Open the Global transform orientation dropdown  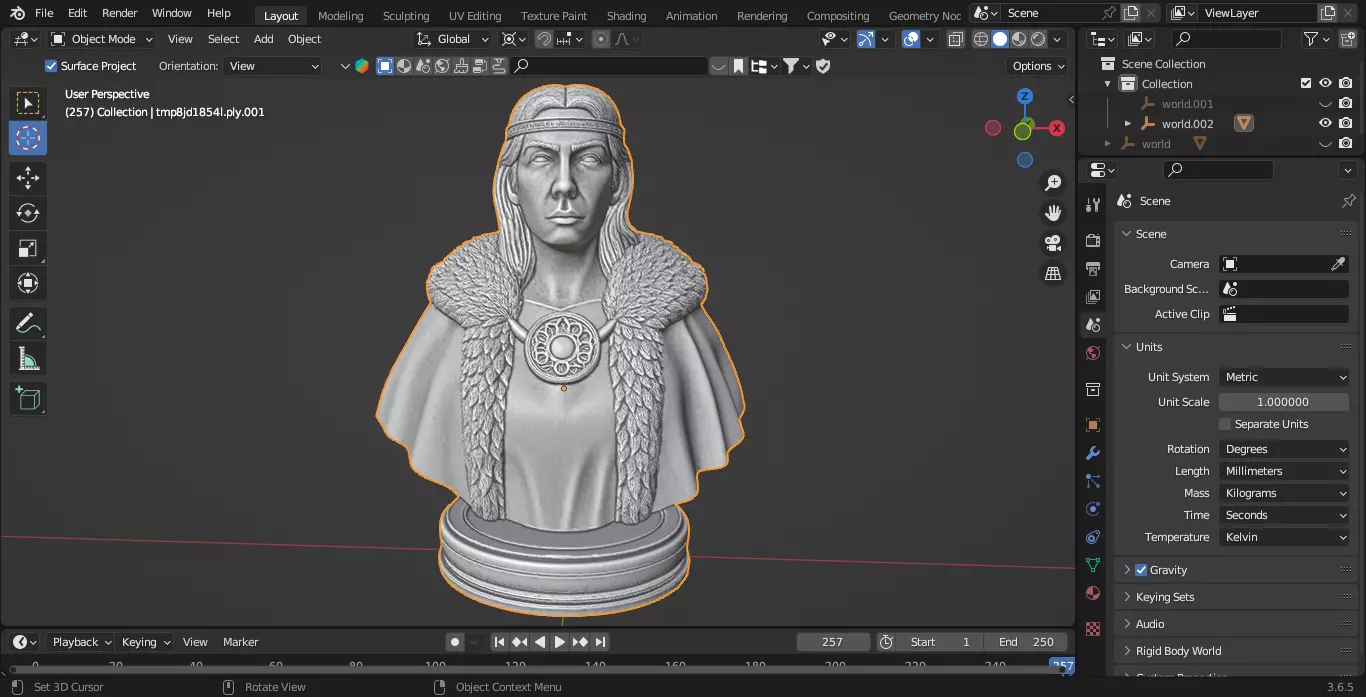pyautogui.click(x=453, y=39)
